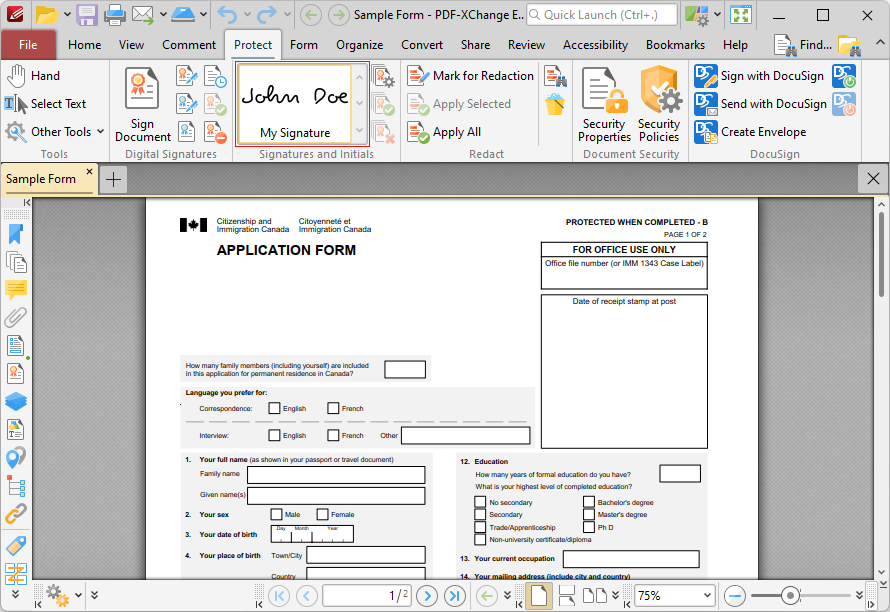Activate the Select Text tool

point(45,104)
